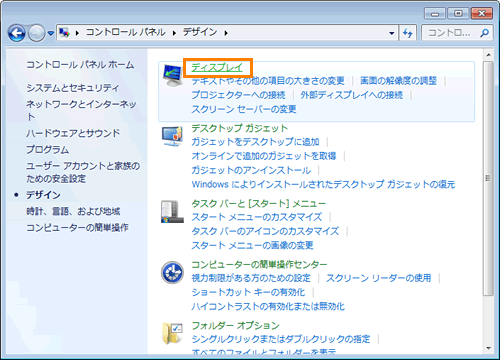
Task: Click コントロール パネル breadcrumb in address bar
Action: 126,32
